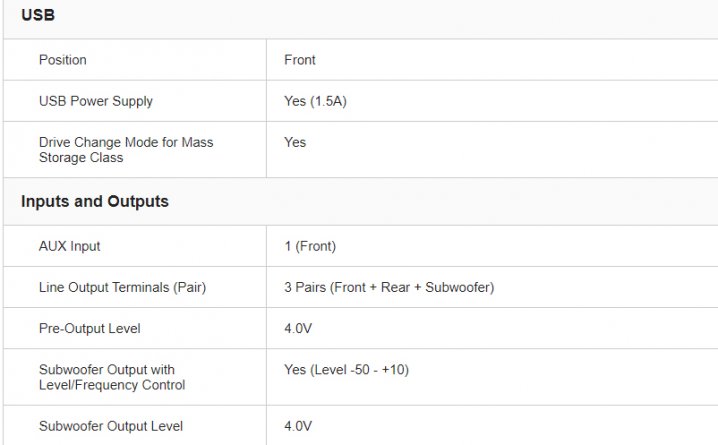
Task: Select the Subwoofer Output Level label
Action: (111, 426)
